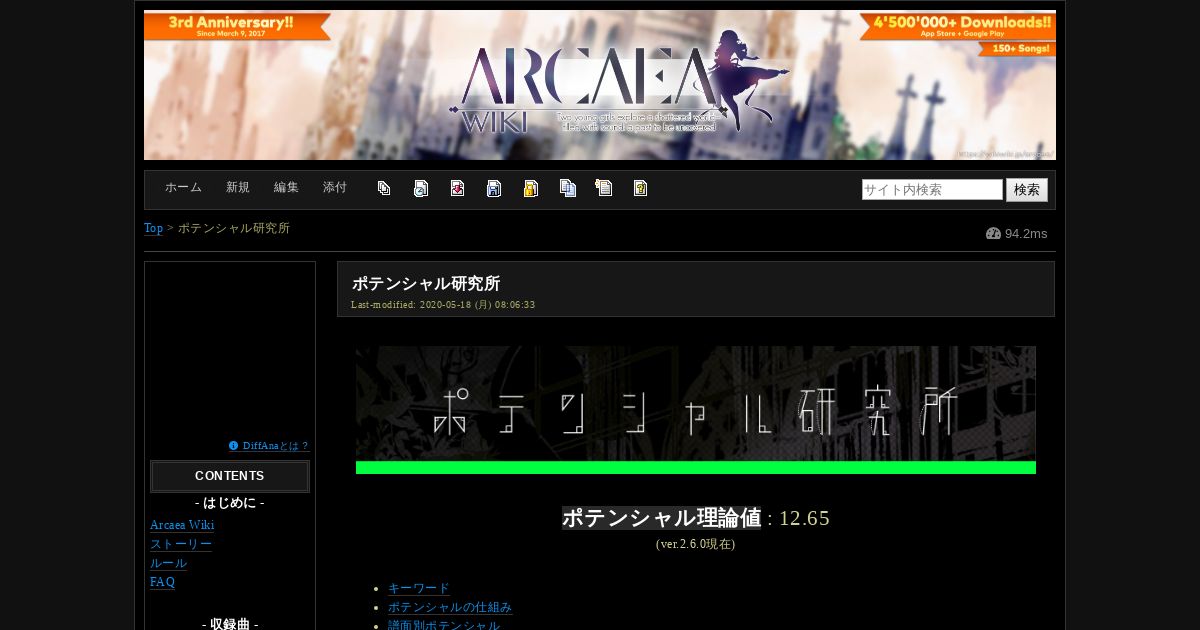Click the blue duplicate pages copy icon
Viewport: 1200px width, 630px height.
[568, 188]
